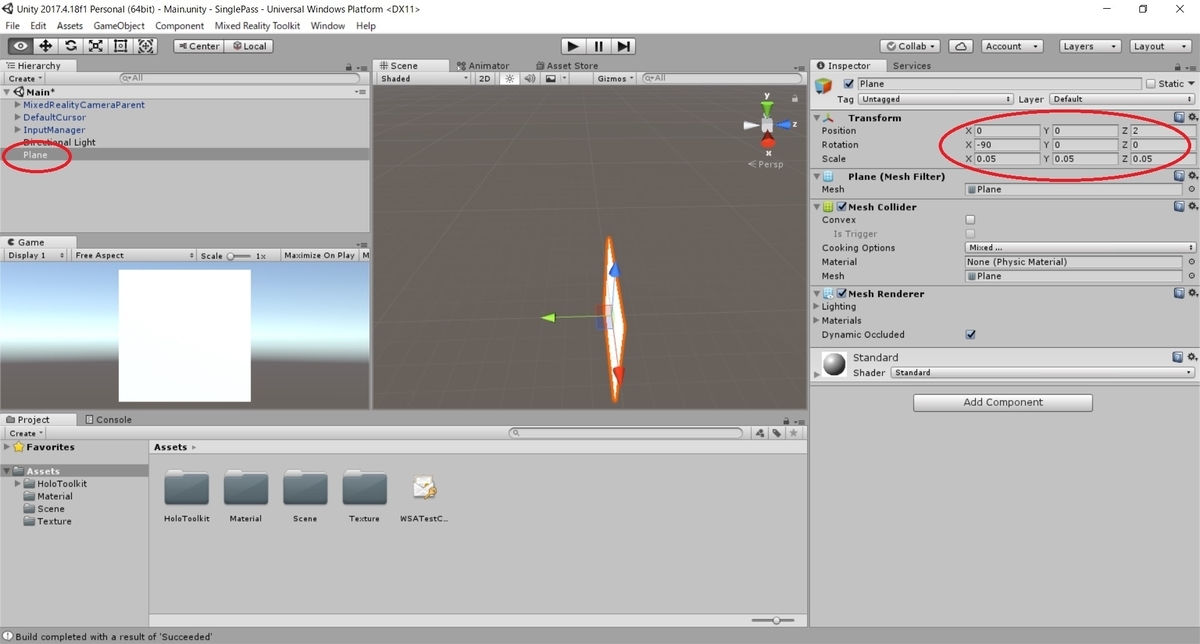Expand MixedRealityCameraParent in Hierarchy
Viewport: 1200px width, 644px height.
(17, 104)
